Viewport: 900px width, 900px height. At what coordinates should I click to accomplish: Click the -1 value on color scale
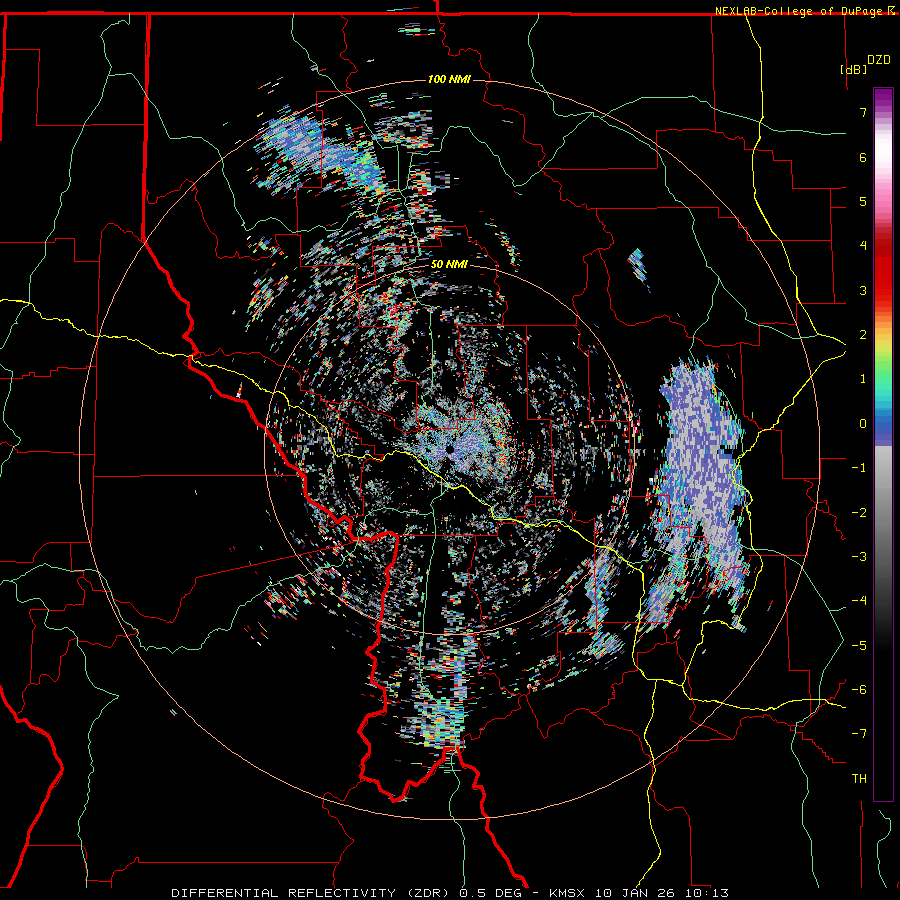[859, 468]
